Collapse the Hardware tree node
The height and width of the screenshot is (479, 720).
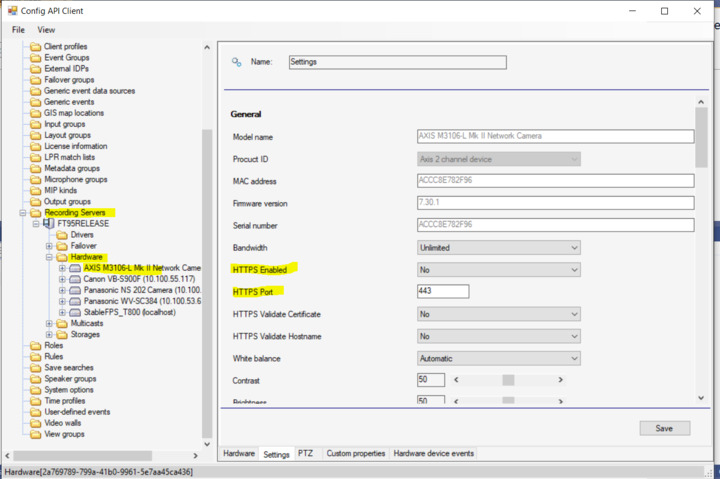[49, 257]
